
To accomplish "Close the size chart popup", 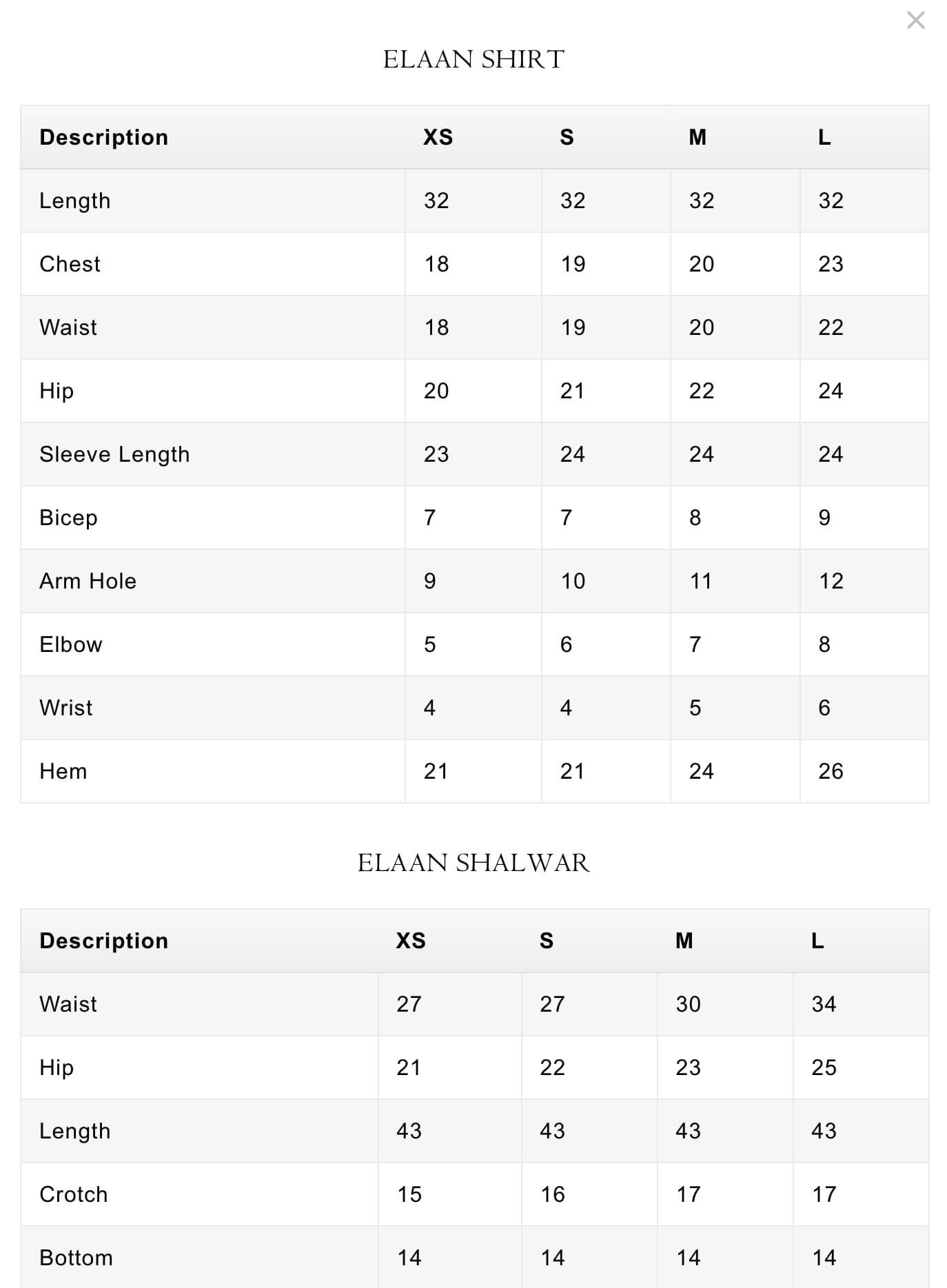I will pos(915,21).
